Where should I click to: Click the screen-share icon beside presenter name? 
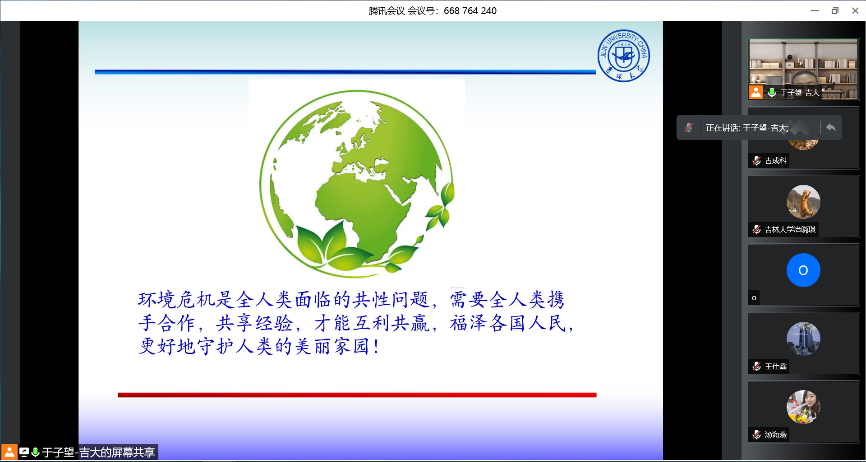coord(23,452)
